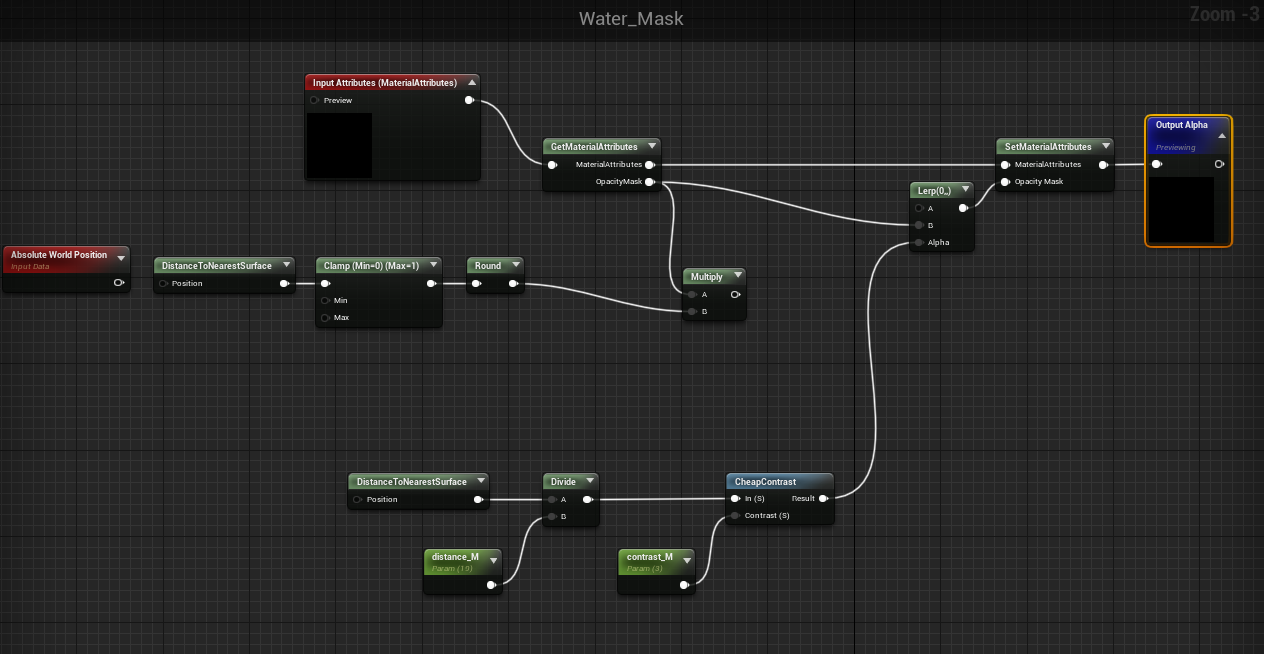Click the contrast_M parameter output pin
This screenshot has width=1264, height=654.
(685, 585)
